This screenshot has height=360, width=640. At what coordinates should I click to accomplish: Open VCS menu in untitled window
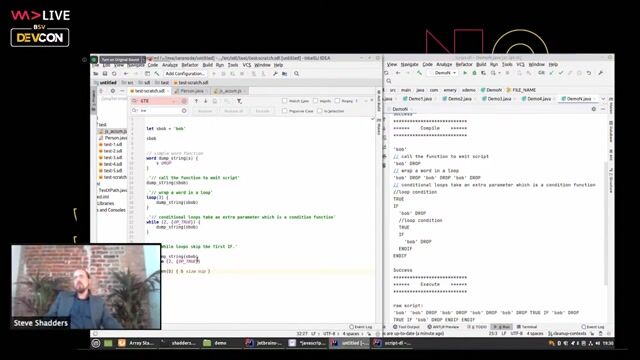247,65
